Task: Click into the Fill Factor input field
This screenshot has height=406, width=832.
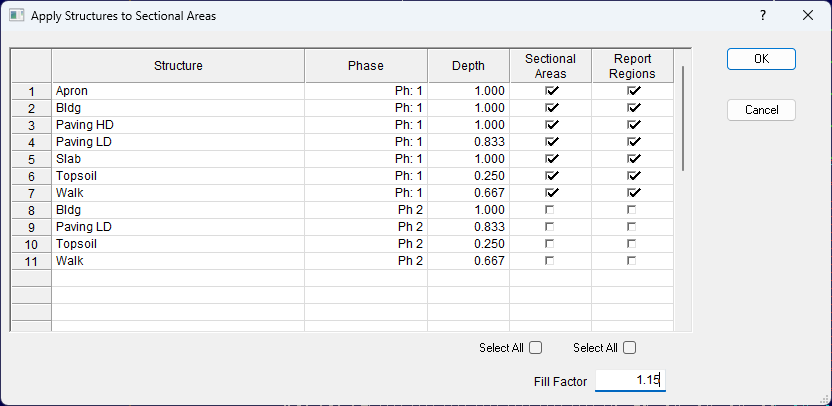Action: click(630, 380)
